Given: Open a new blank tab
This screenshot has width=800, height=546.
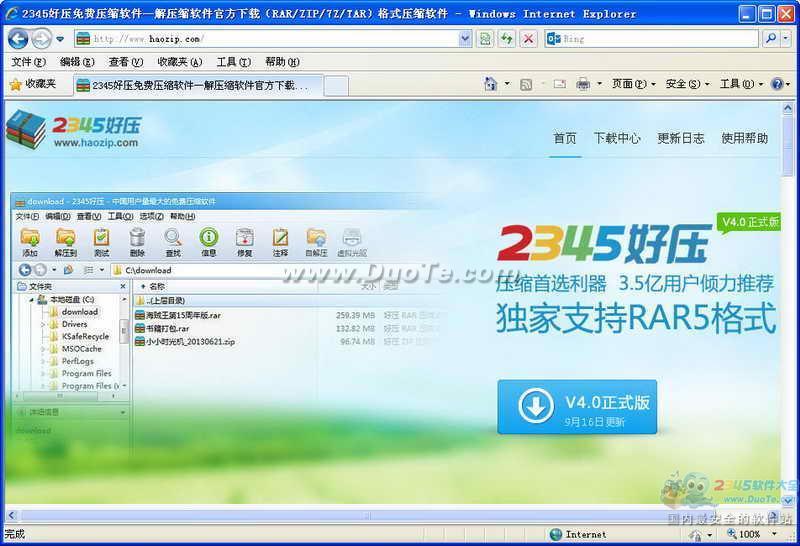Looking at the screenshot, I should pyautogui.click(x=336, y=85).
